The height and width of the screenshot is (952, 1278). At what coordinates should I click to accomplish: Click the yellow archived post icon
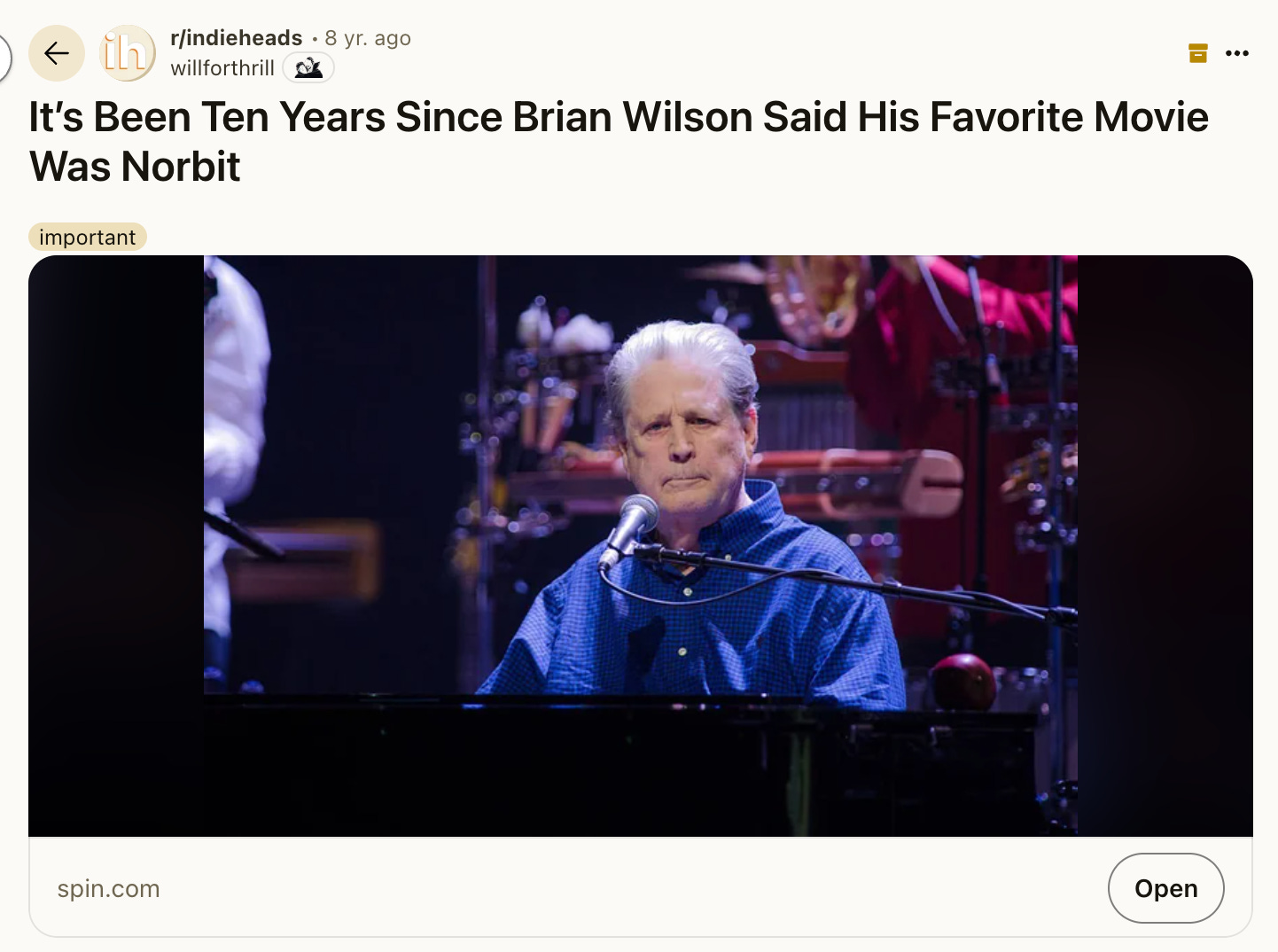tap(1198, 53)
